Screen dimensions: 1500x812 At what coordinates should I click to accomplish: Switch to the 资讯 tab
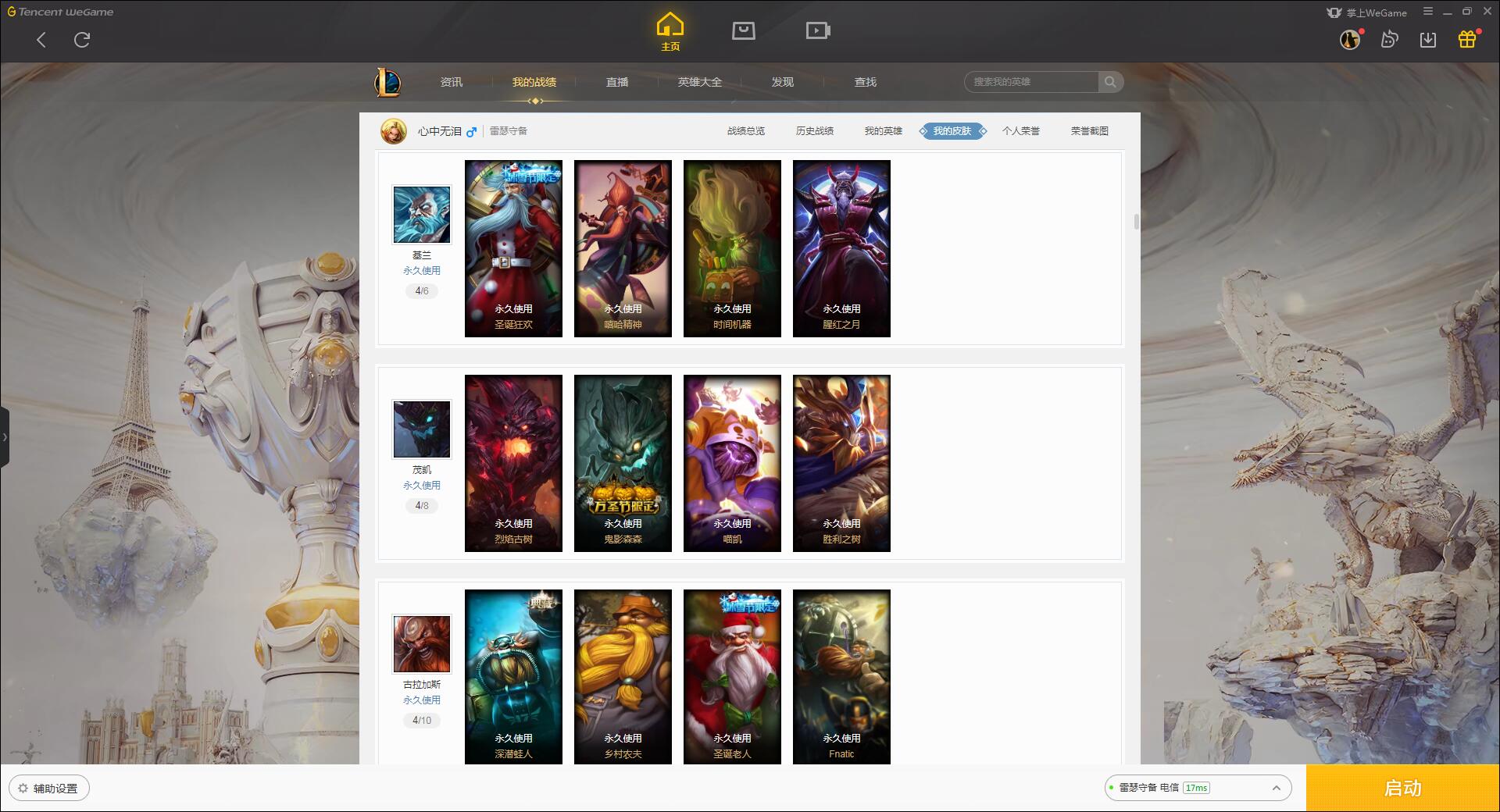(x=452, y=82)
